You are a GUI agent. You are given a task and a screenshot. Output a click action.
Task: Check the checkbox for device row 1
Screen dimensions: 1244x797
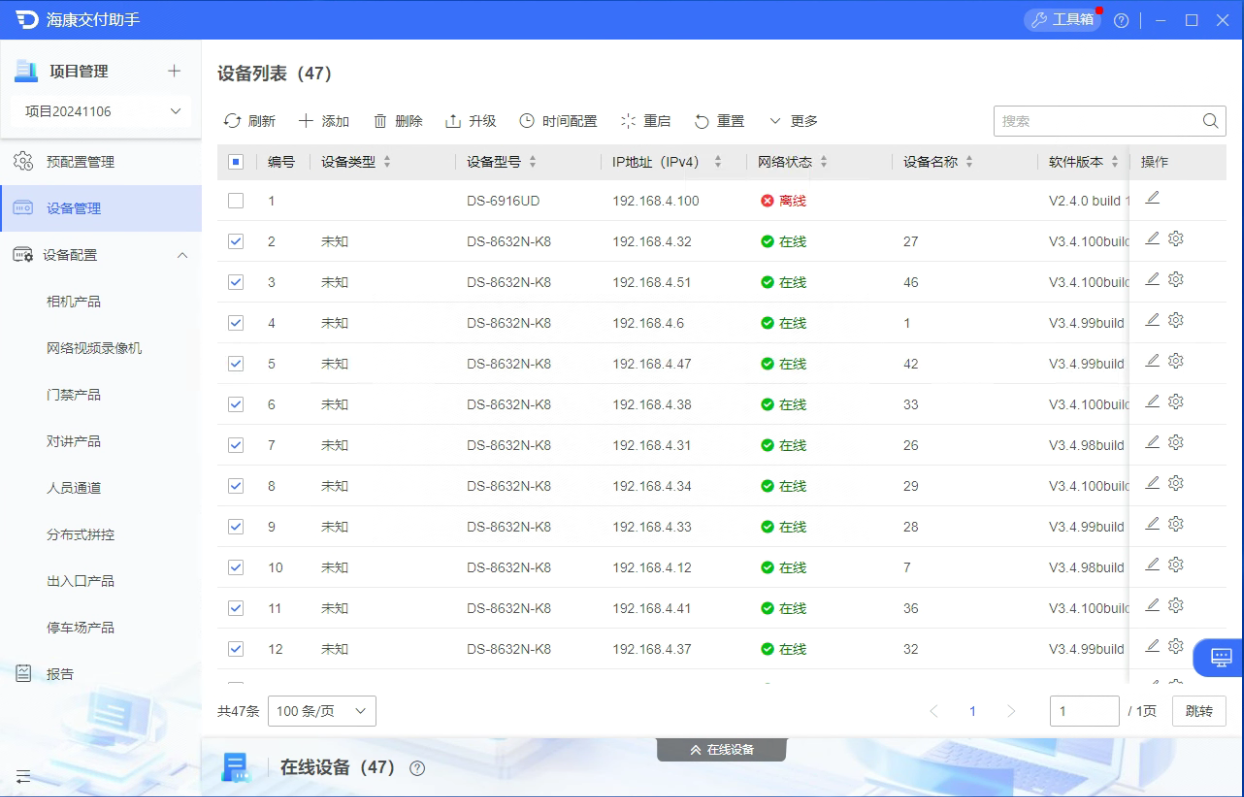pyautogui.click(x=236, y=201)
